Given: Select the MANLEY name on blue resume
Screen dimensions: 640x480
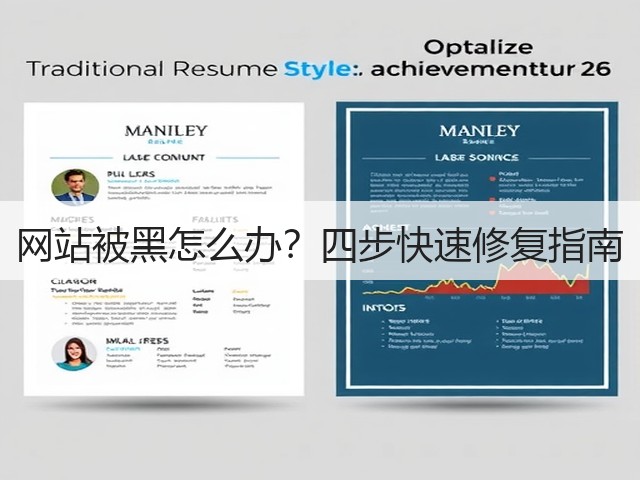Looking at the screenshot, I should coord(479,131).
